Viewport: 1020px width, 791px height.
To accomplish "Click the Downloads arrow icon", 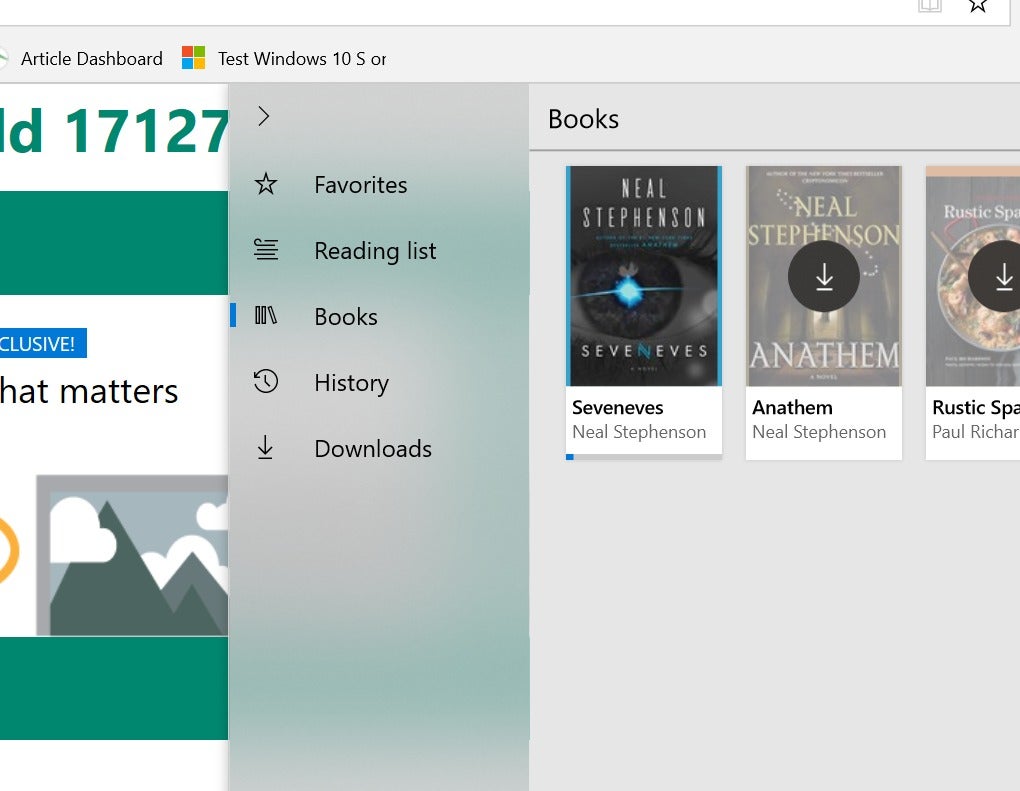I will pyautogui.click(x=265, y=448).
